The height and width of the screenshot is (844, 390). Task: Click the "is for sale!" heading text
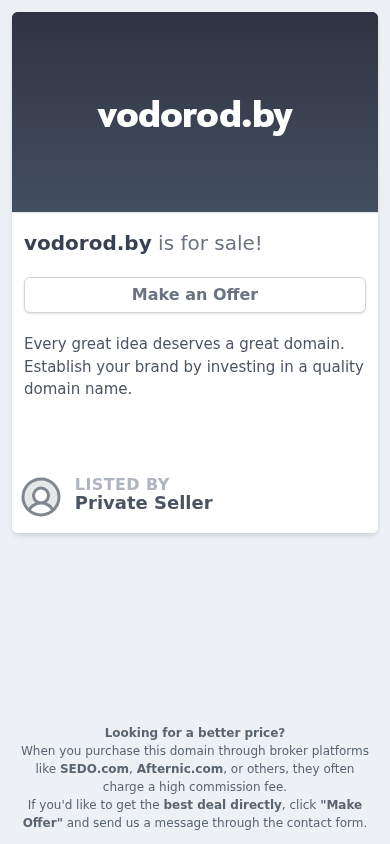point(210,243)
